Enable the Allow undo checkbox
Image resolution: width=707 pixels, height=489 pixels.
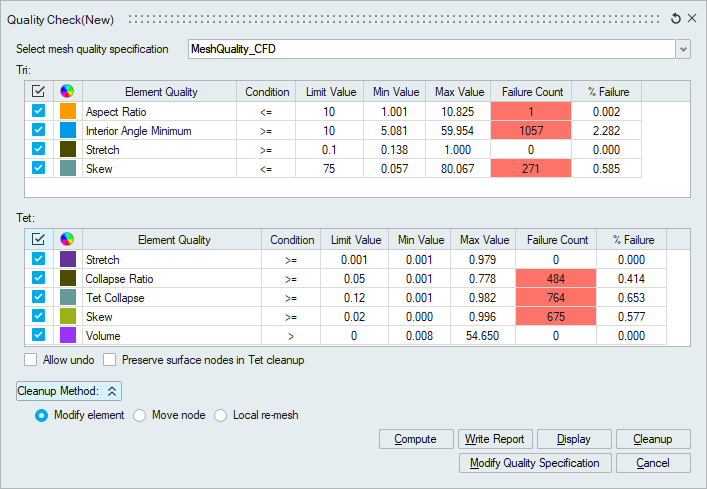(x=31, y=360)
